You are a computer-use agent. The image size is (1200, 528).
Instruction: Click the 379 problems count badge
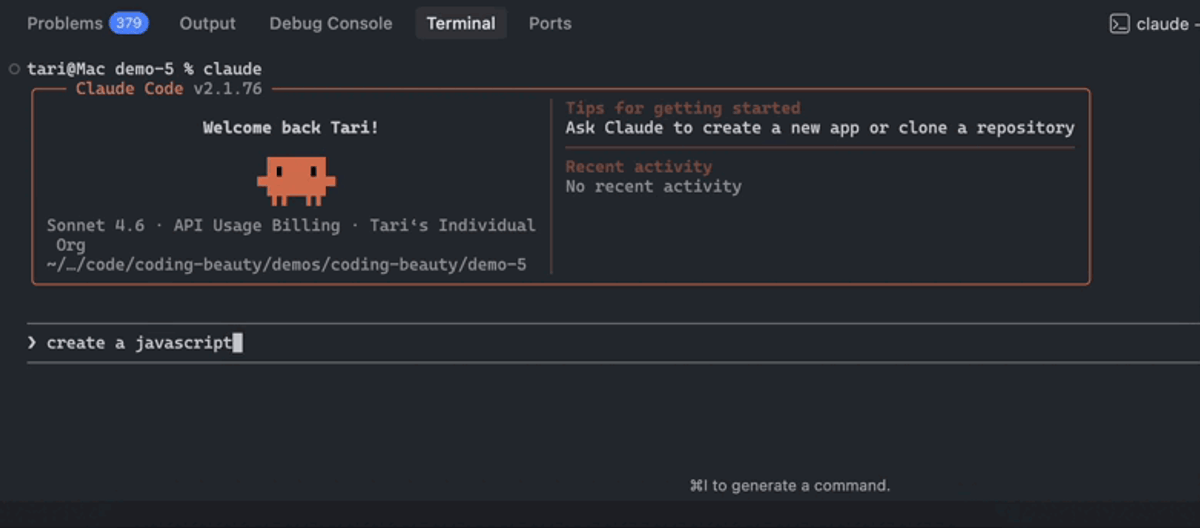[x=128, y=23]
